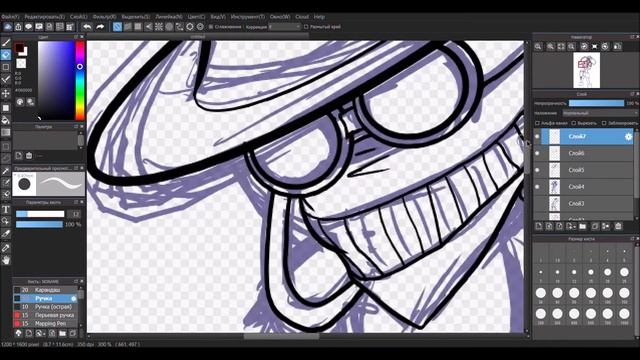This screenshot has width=640, height=360.
Task: Select the Magic Wand tool
Action: pyautogui.click(x=6, y=171)
